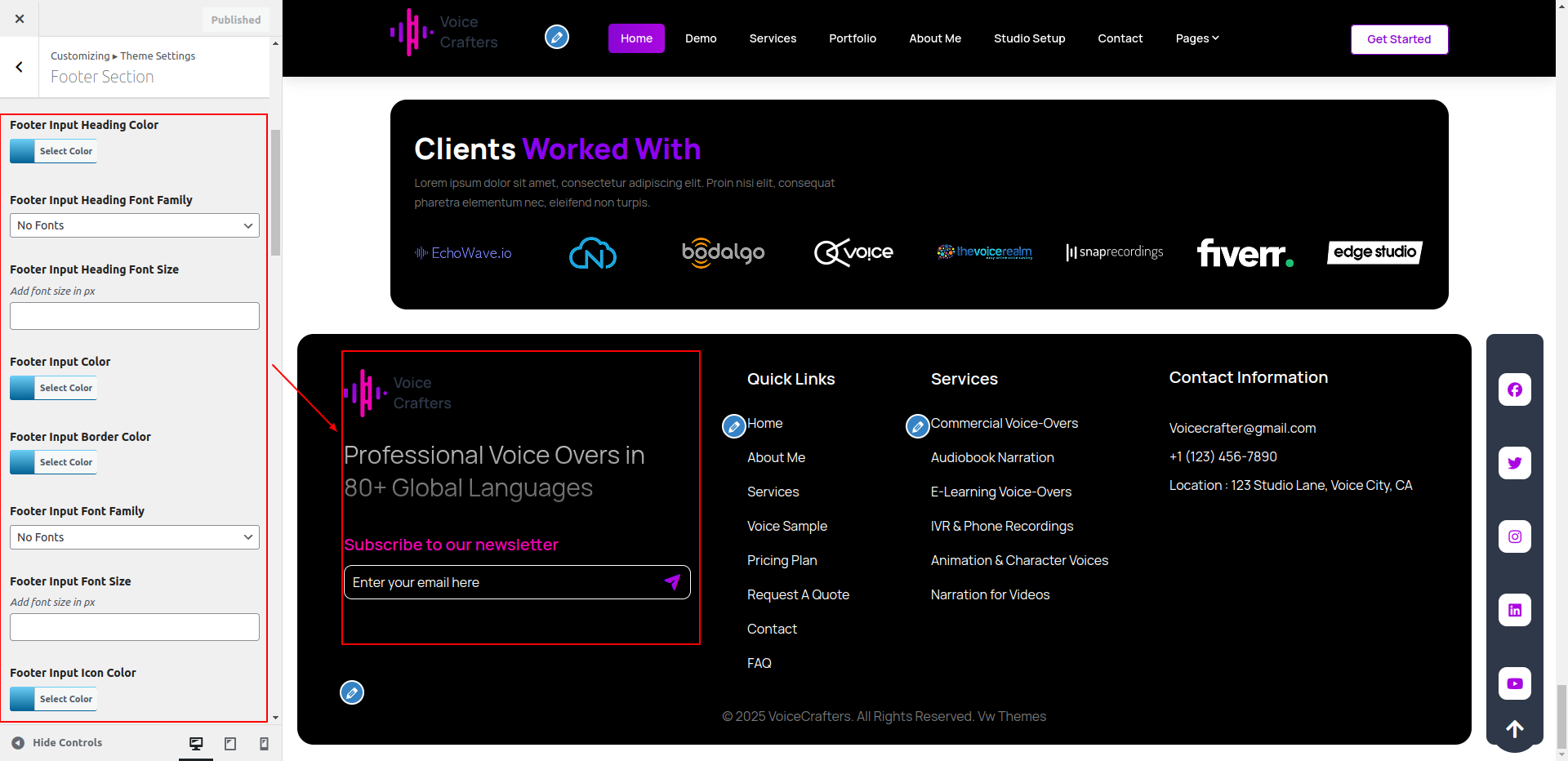Click the Get Started button

click(1398, 39)
